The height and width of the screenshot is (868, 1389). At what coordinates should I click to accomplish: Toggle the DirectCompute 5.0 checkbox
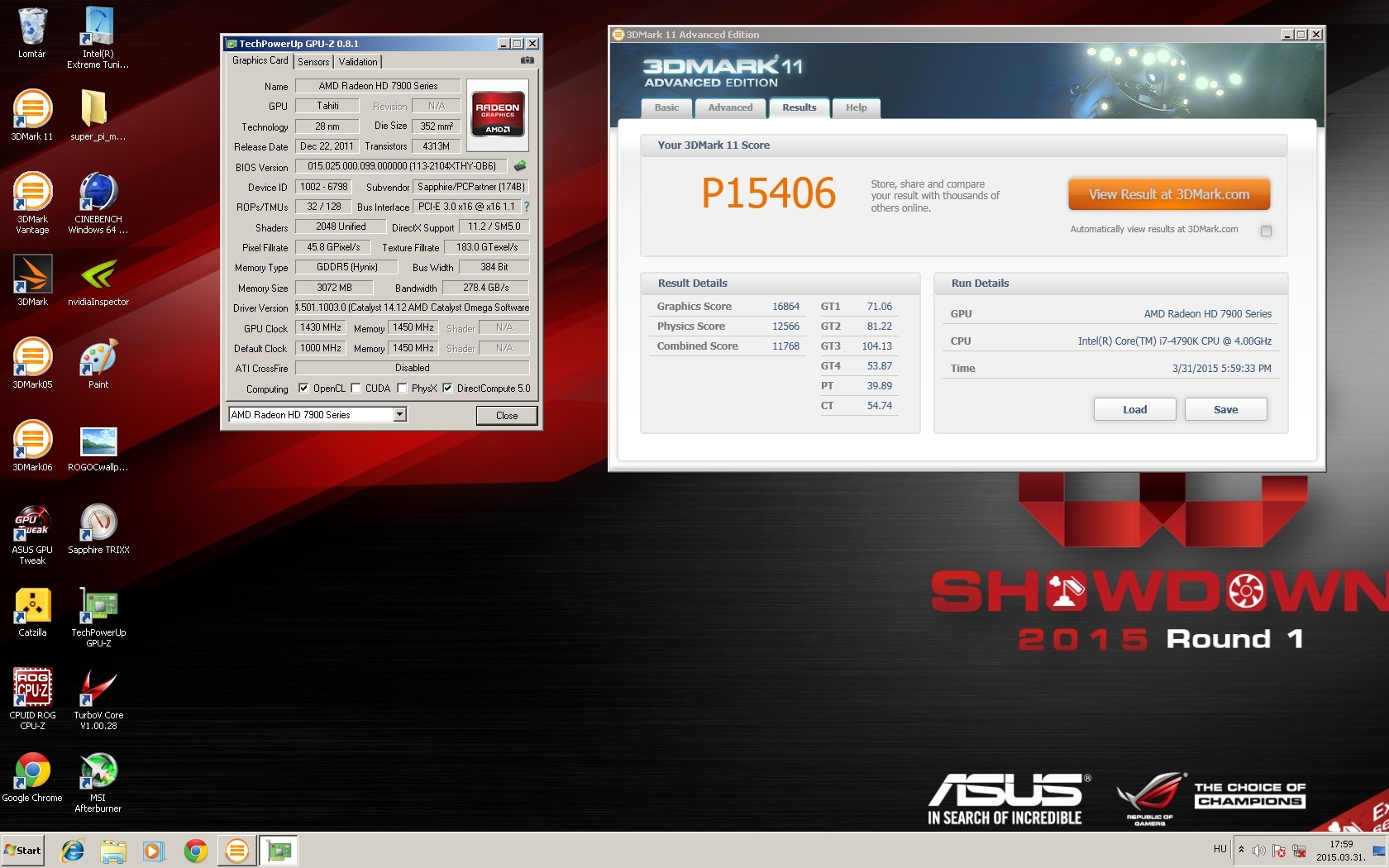[x=447, y=388]
